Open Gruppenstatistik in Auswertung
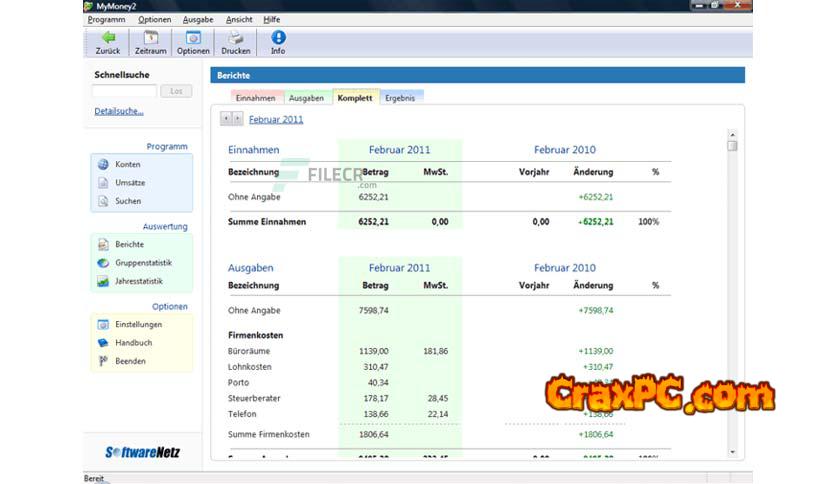The image size is (836, 484). [142, 263]
